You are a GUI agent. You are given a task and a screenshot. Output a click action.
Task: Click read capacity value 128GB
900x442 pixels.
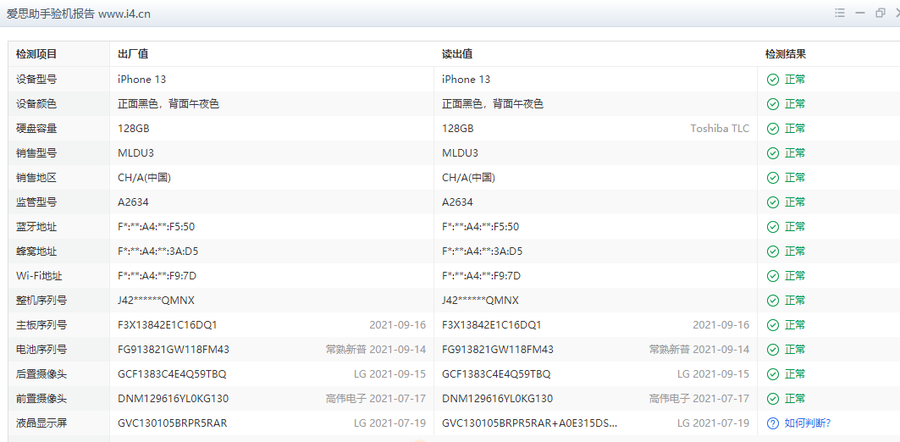pos(457,129)
